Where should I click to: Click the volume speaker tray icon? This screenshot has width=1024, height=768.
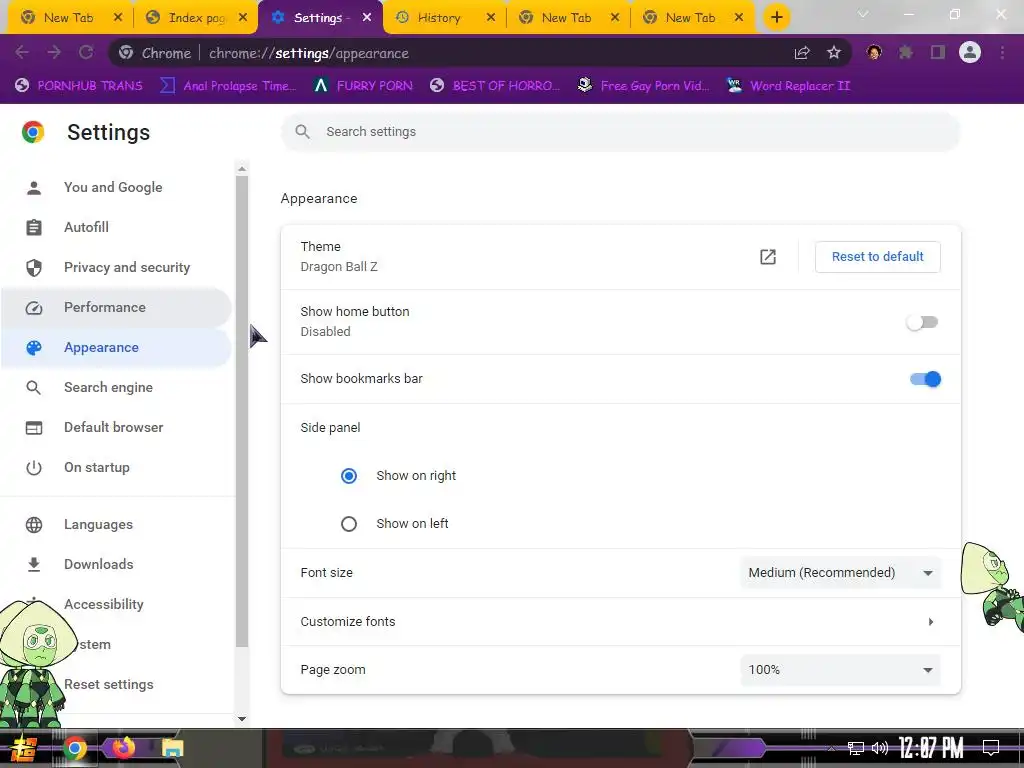click(880, 748)
